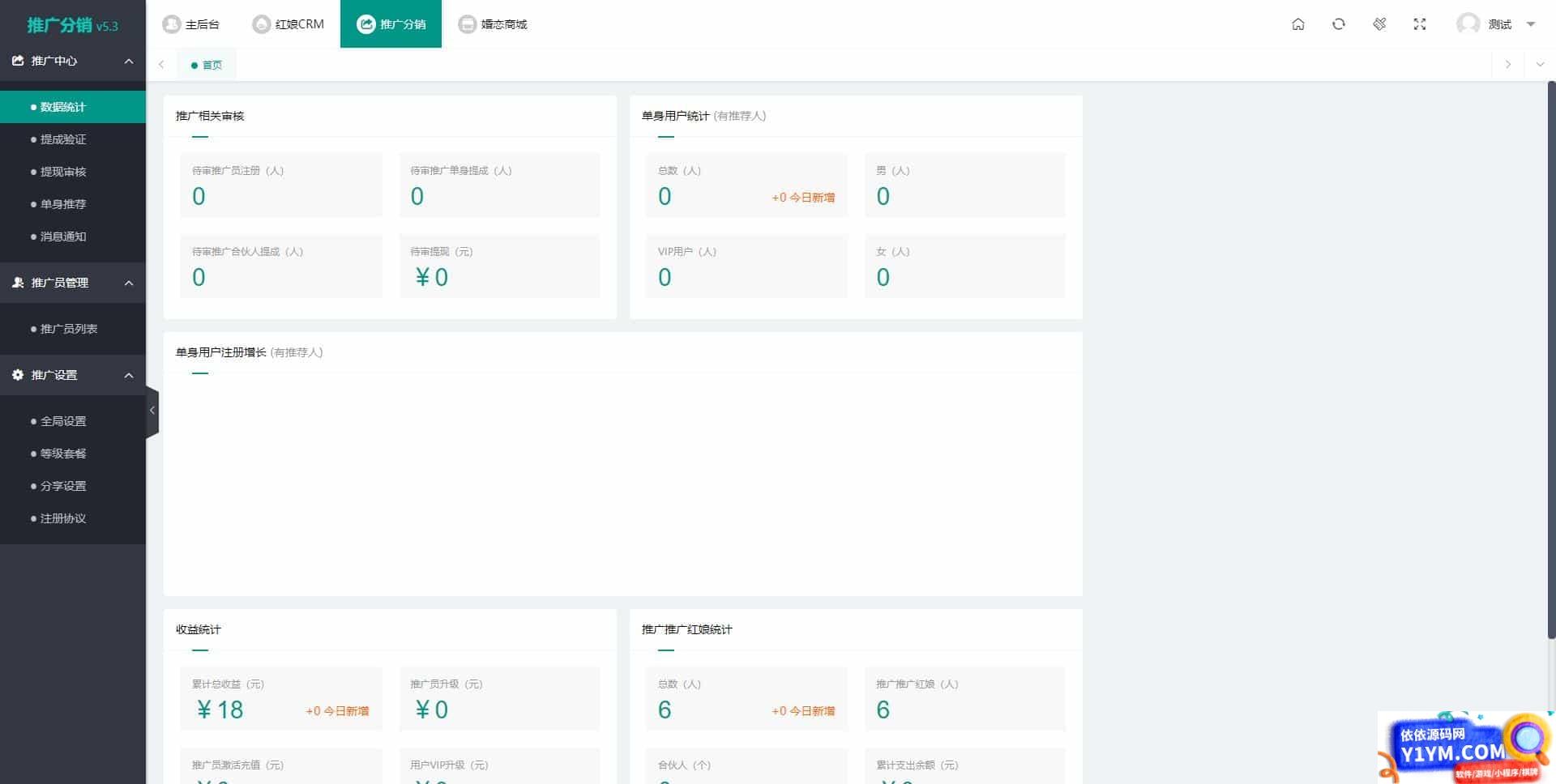The height and width of the screenshot is (784, 1556).
Task: Open the 测试 user dropdown arrow
Action: tap(1530, 24)
